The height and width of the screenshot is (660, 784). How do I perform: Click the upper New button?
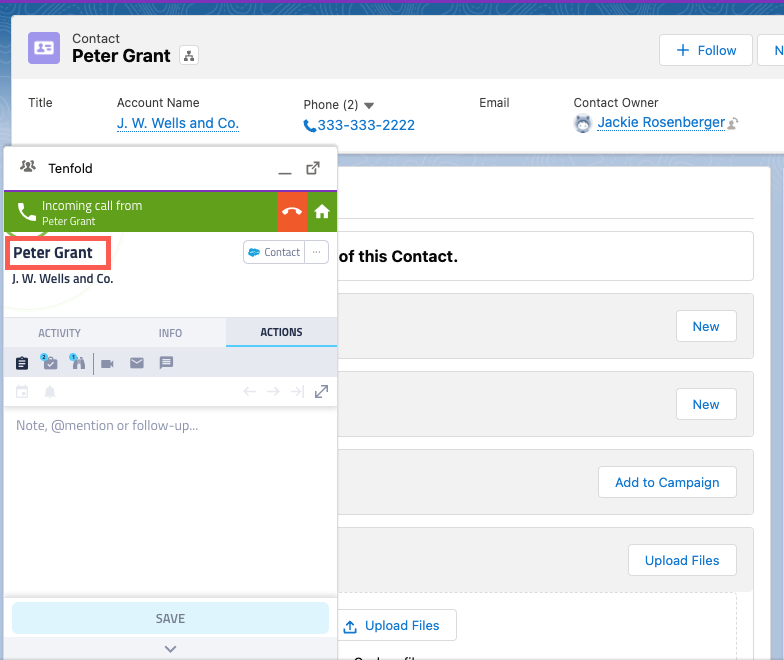coord(706,326)
